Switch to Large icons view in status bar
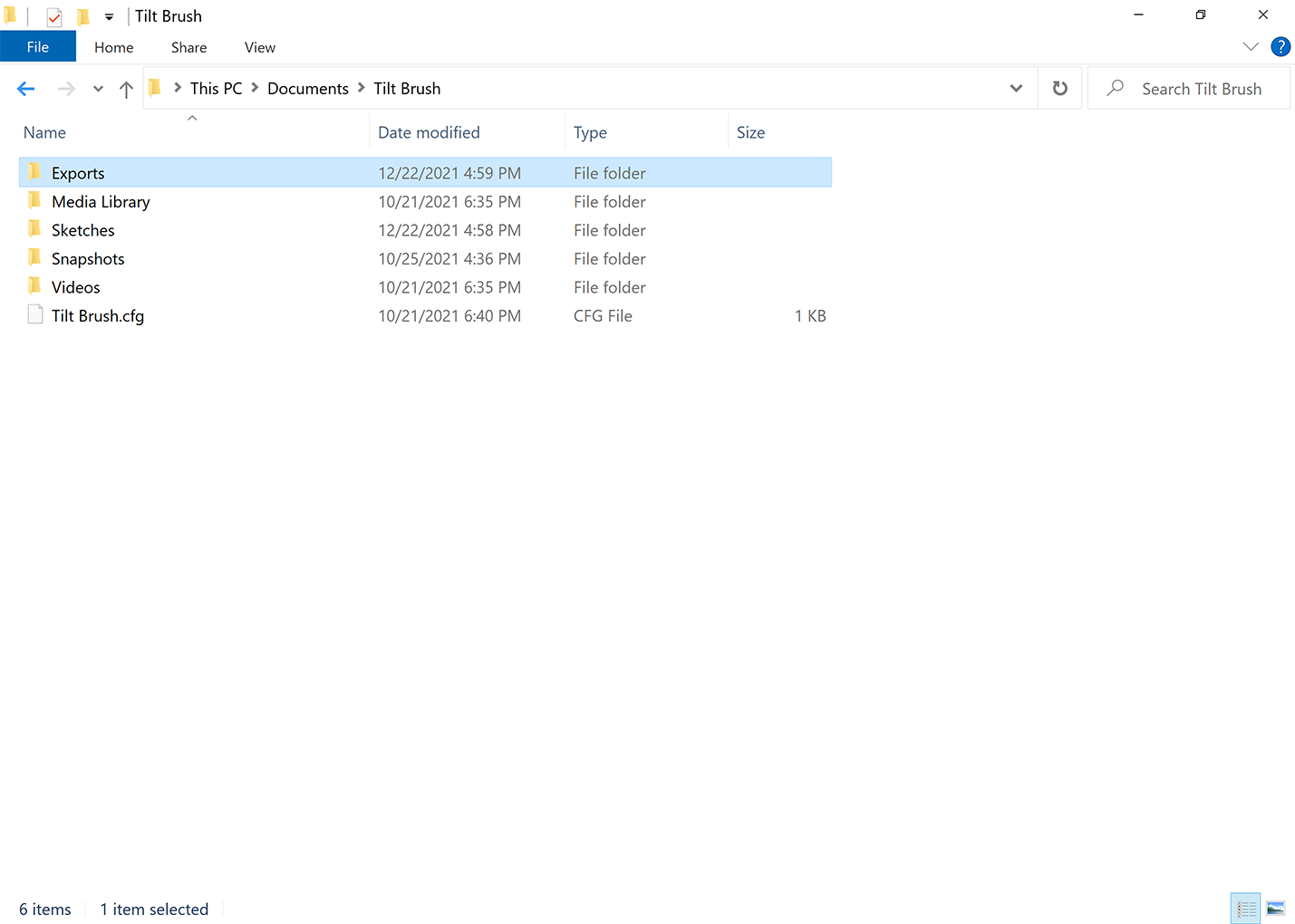This screenshot has width=1295, height=924. pyautogui.click(x=1276, y=908)
